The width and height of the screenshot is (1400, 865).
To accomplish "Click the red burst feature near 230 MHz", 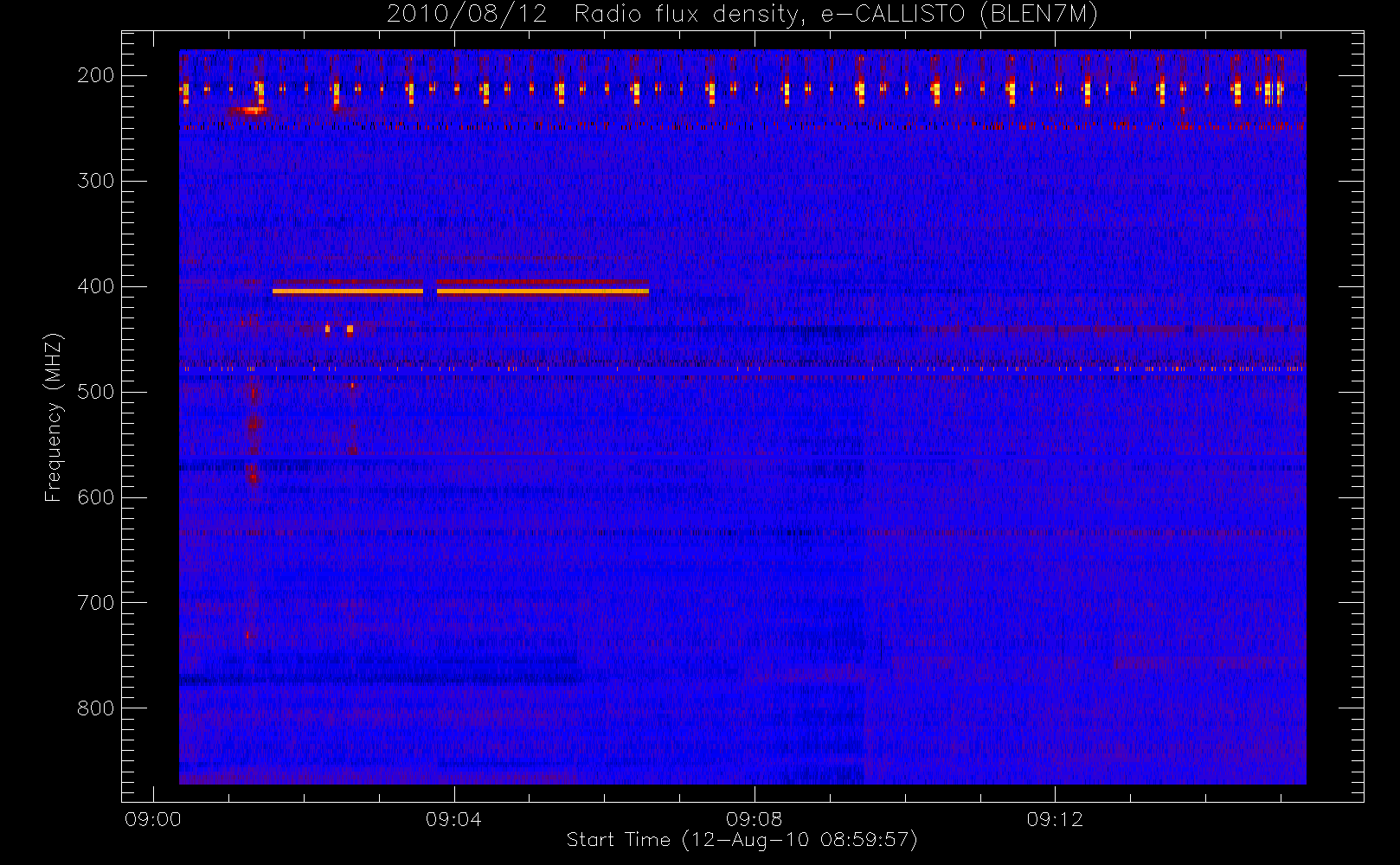I will (249, 110).
